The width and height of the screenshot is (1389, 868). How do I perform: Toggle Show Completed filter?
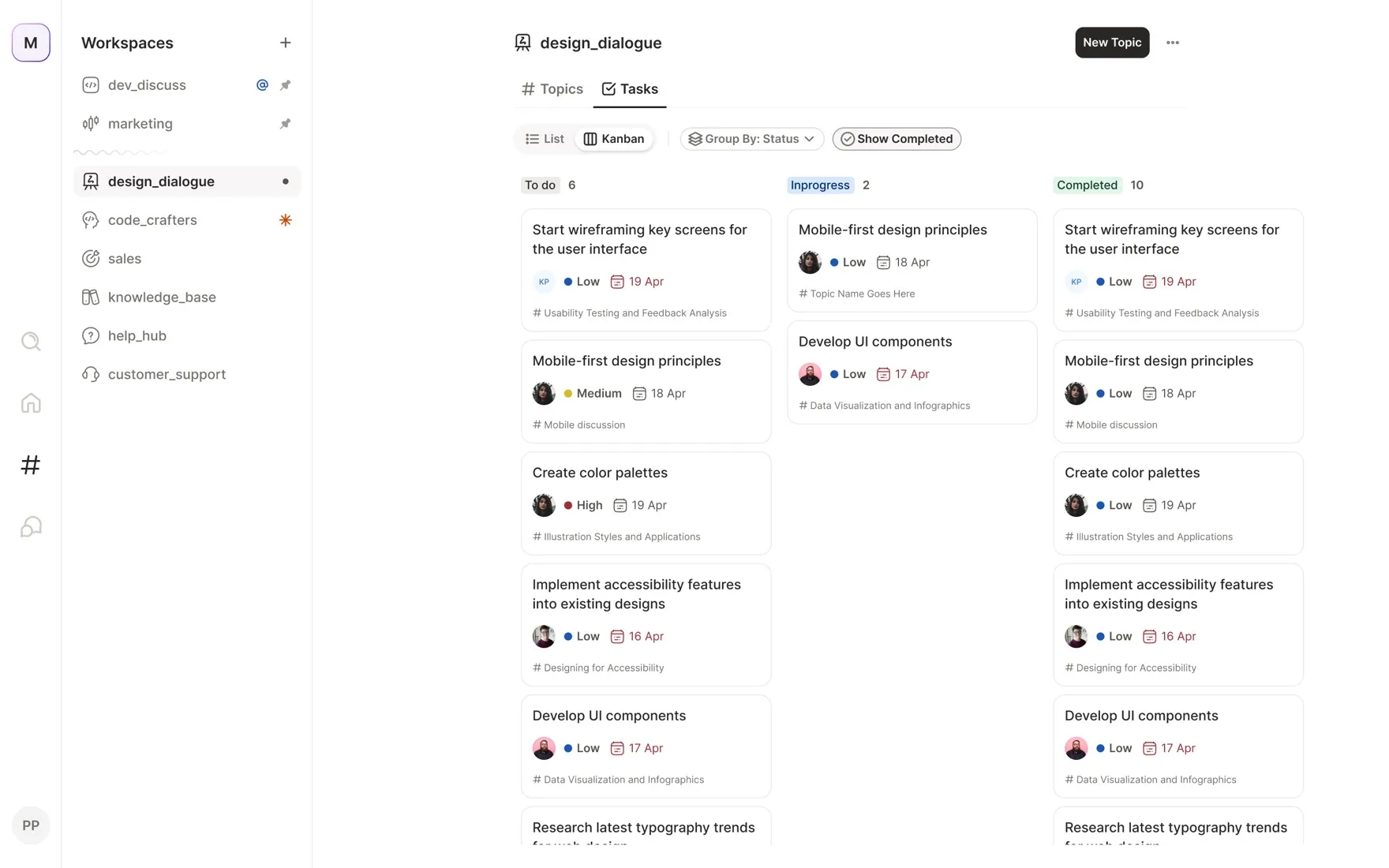(x=897, y=139)
